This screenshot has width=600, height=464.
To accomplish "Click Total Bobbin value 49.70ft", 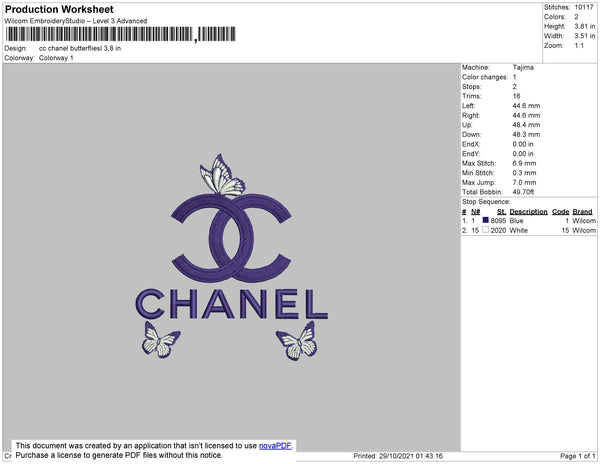I will pos(523,192).
